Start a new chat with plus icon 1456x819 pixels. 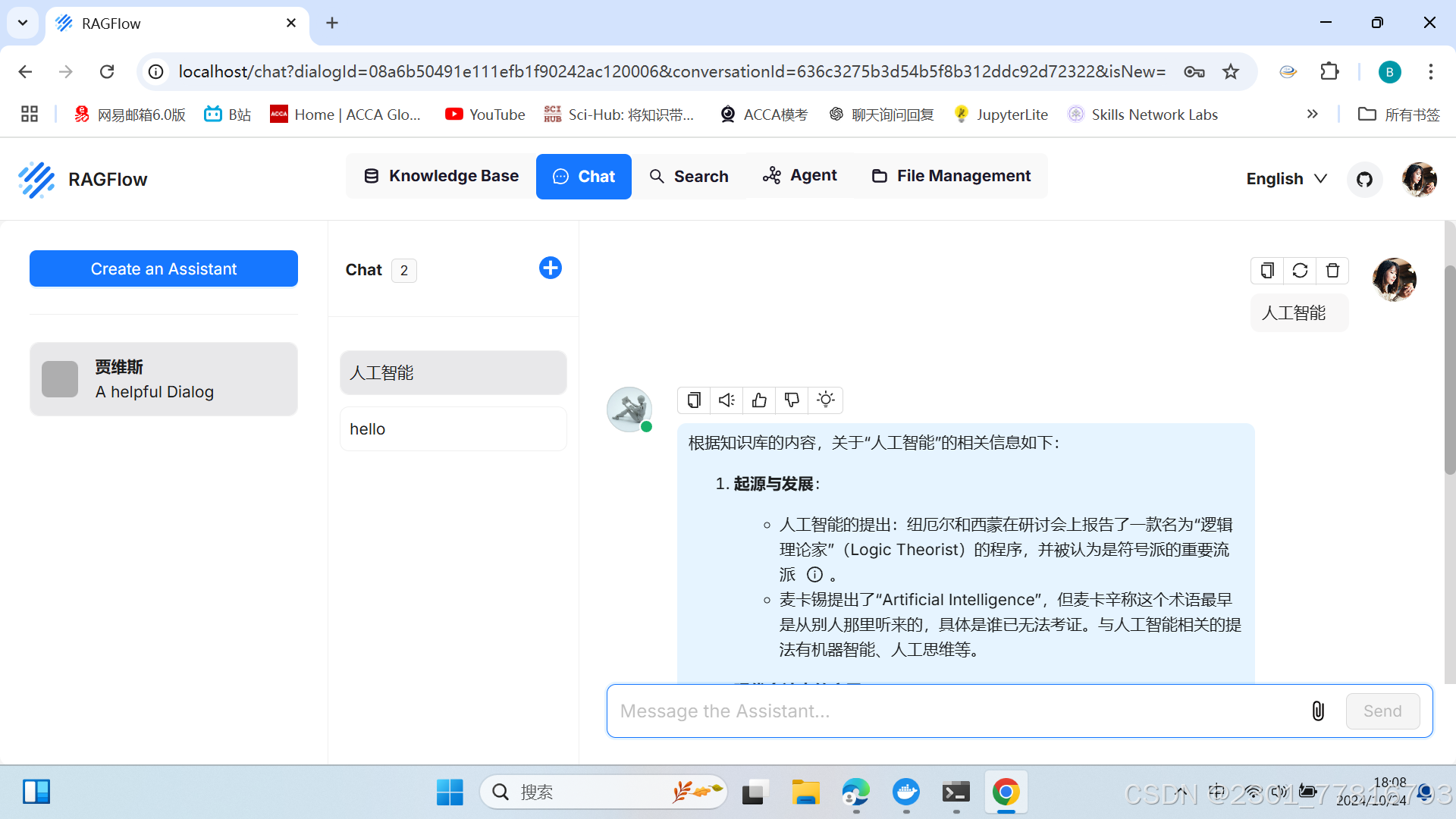(x=550, y=268)
